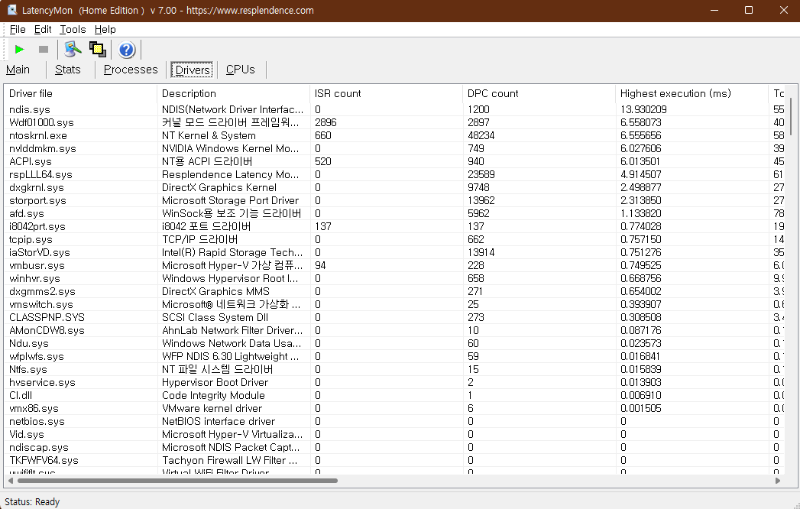Go to the CPUs tab

click(240, 70)
